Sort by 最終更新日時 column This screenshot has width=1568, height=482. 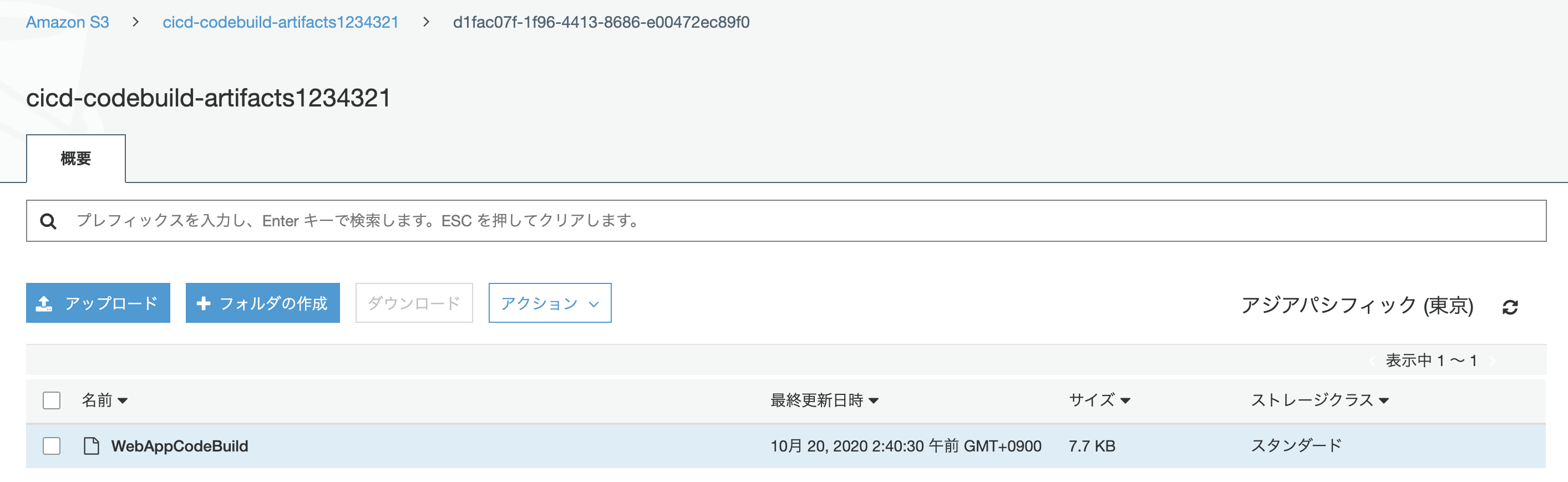tap(824, 400)
